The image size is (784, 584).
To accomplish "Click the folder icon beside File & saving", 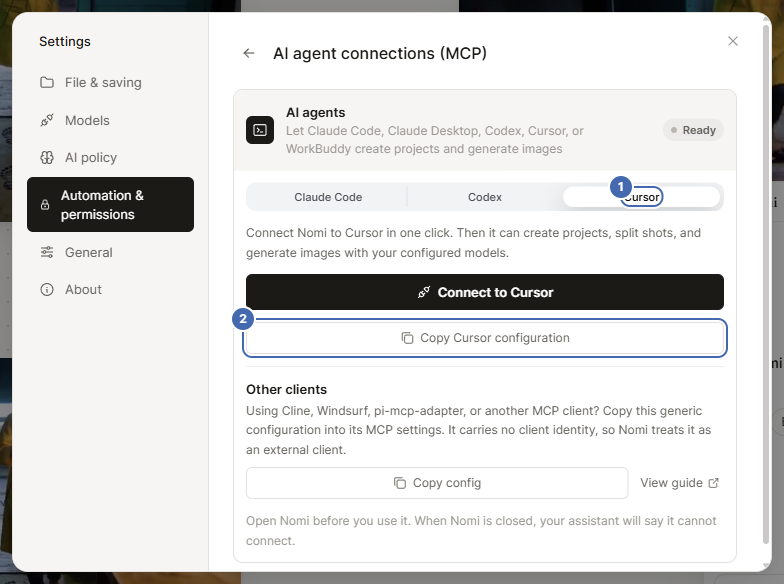I will [47, 82].
